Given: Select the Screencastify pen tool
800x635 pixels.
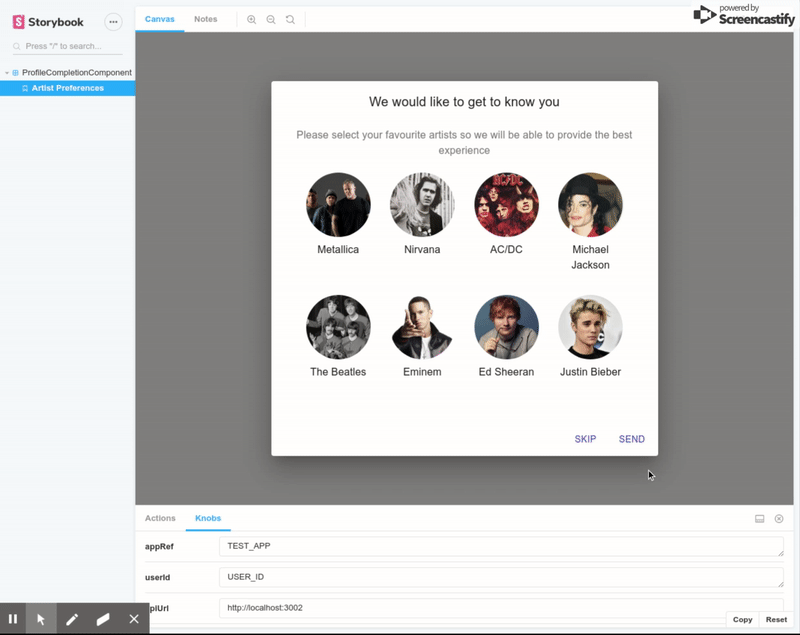Looking at the screenshot, I should (x=72, y=619).
